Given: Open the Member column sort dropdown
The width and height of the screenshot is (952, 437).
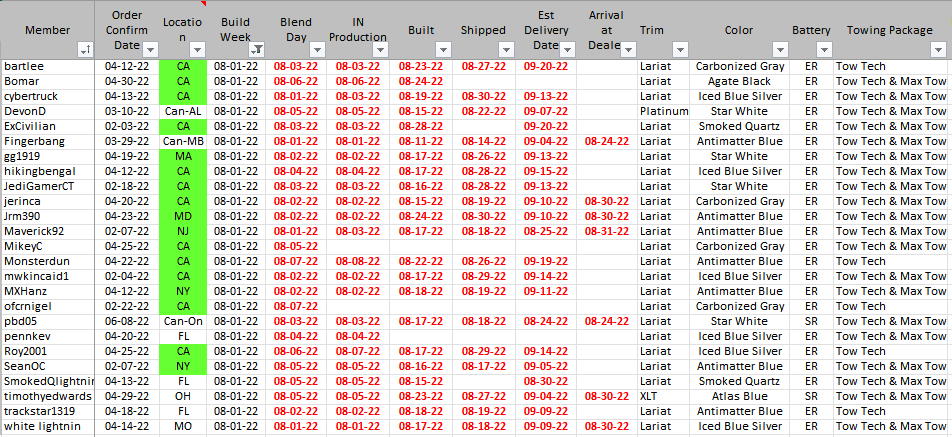Looking at the screenshot, I should tap(84, 48).
